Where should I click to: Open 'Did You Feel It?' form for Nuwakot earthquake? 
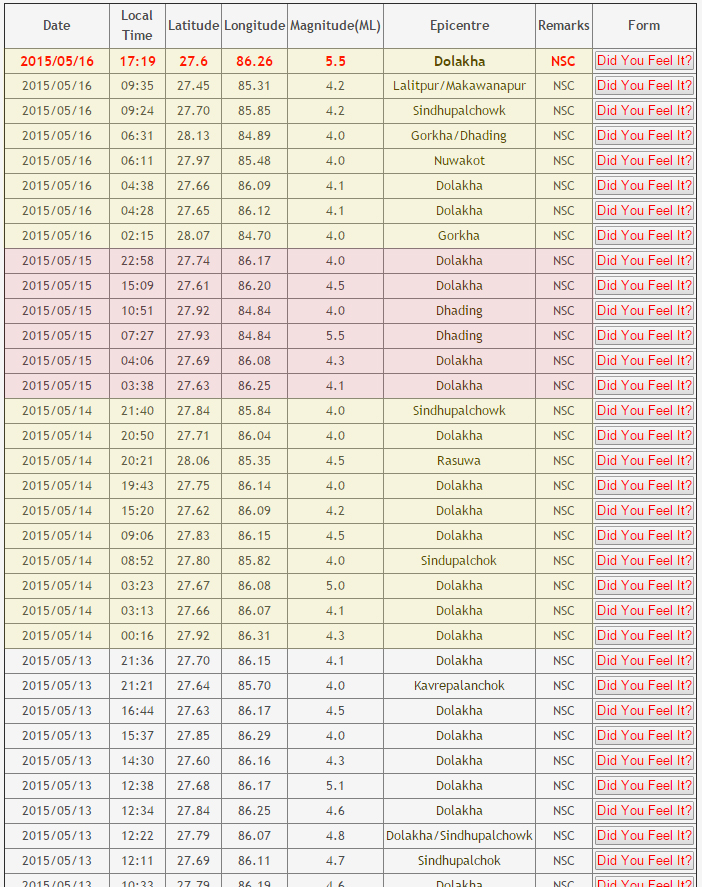[644, 161]
